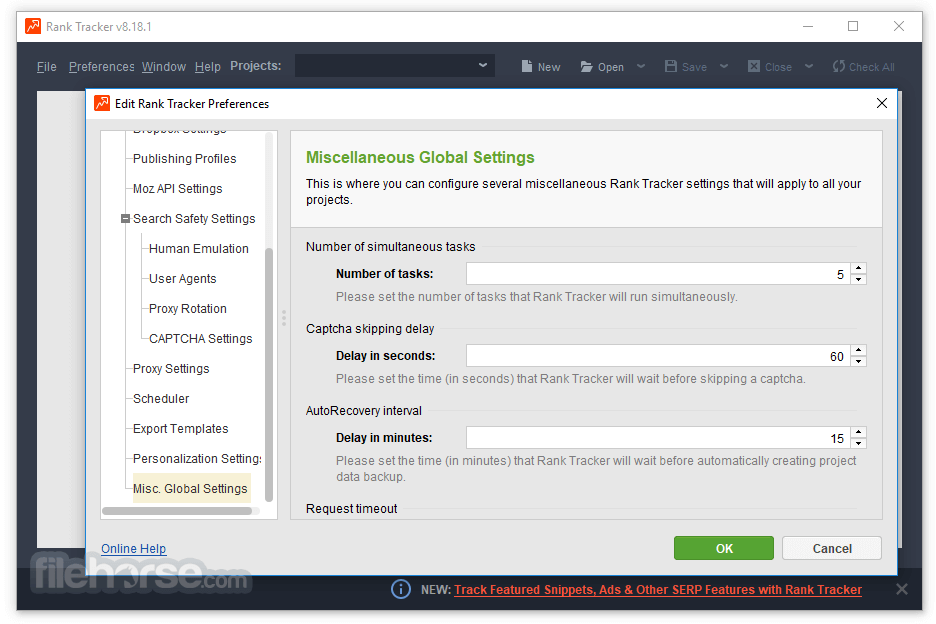Image resolution: width=936 pixels, height=624 pixels.
Task: Click the Number of tasks input field
Action: click(x=658, y=273)
